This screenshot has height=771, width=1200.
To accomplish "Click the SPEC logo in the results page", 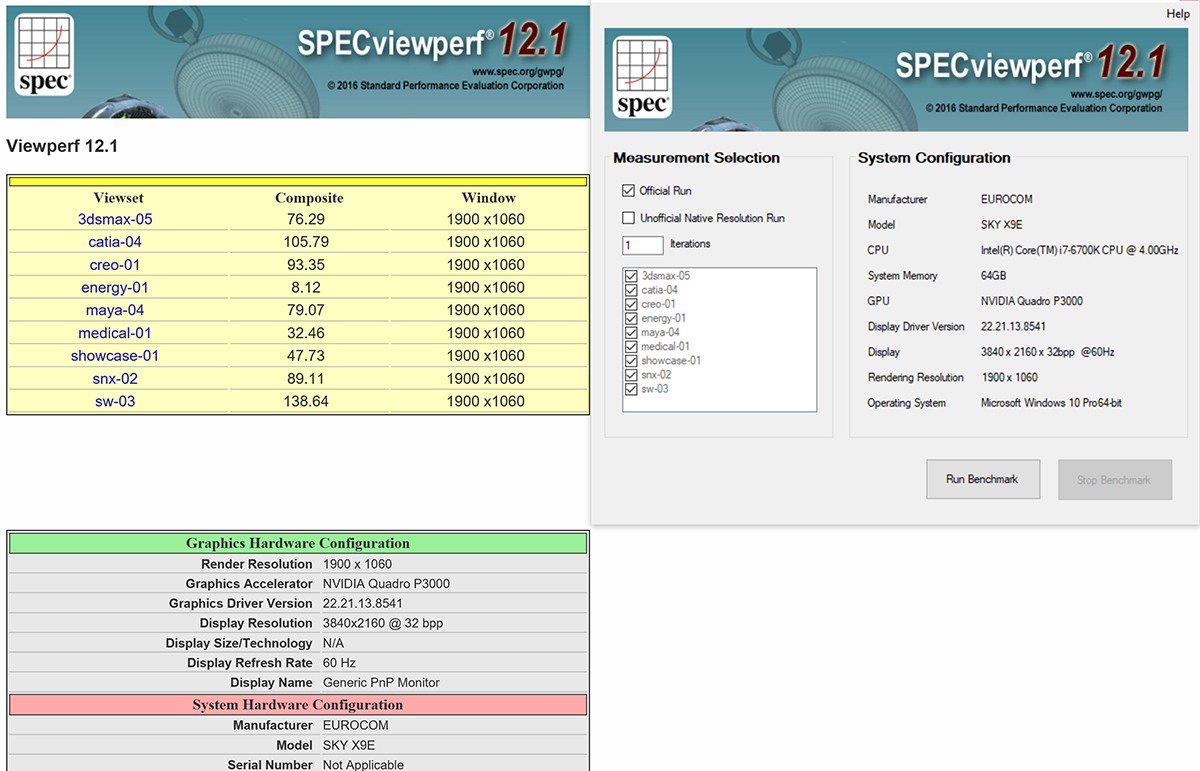I will pyautogui.click(x=45, y=55).
